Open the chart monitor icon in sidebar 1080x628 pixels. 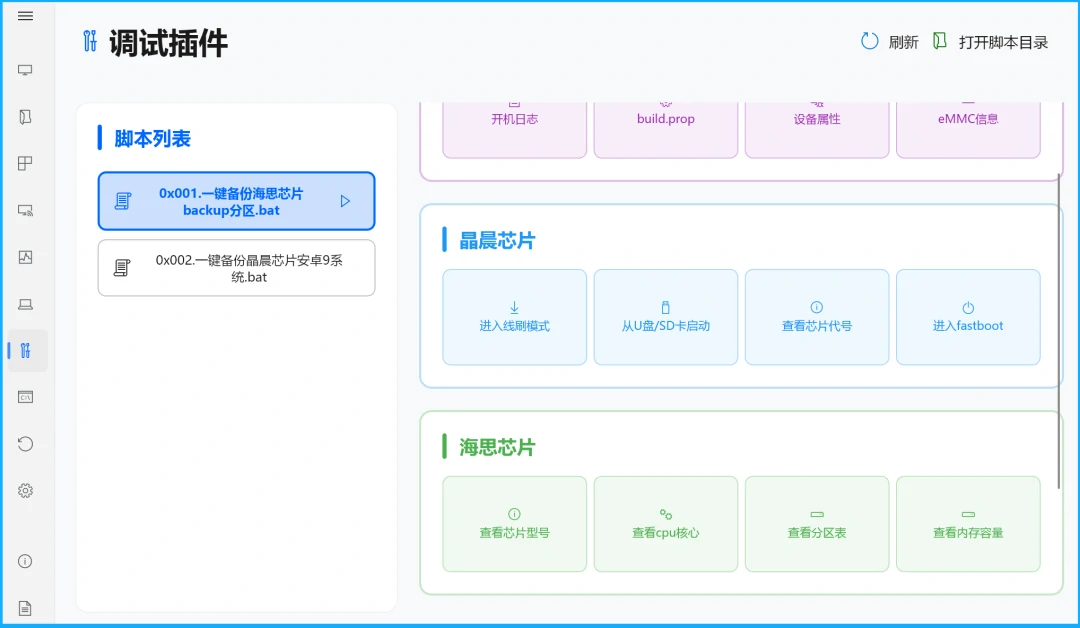click(x=26, y=257)
